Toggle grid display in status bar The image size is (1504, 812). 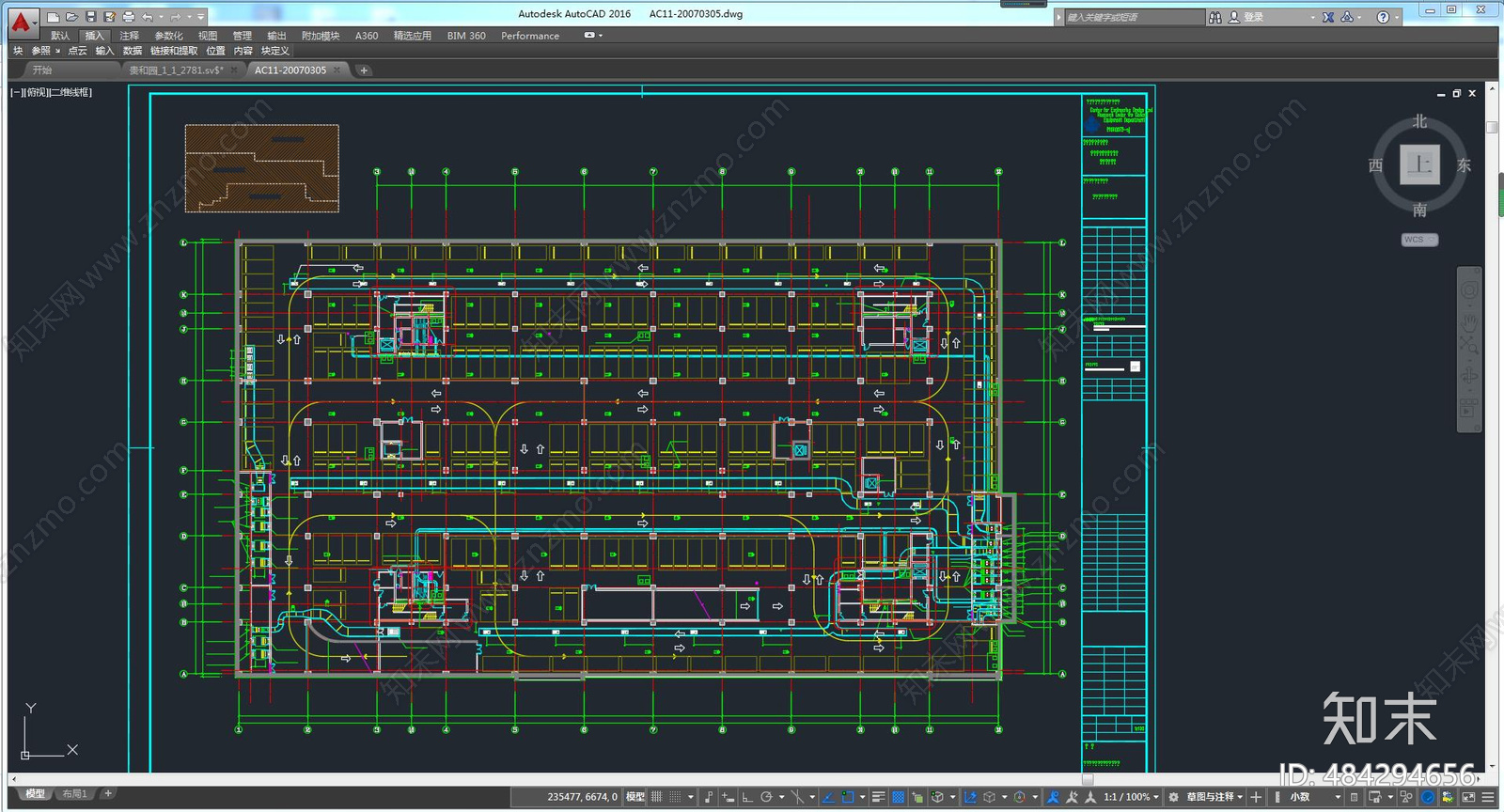[656, 797]
